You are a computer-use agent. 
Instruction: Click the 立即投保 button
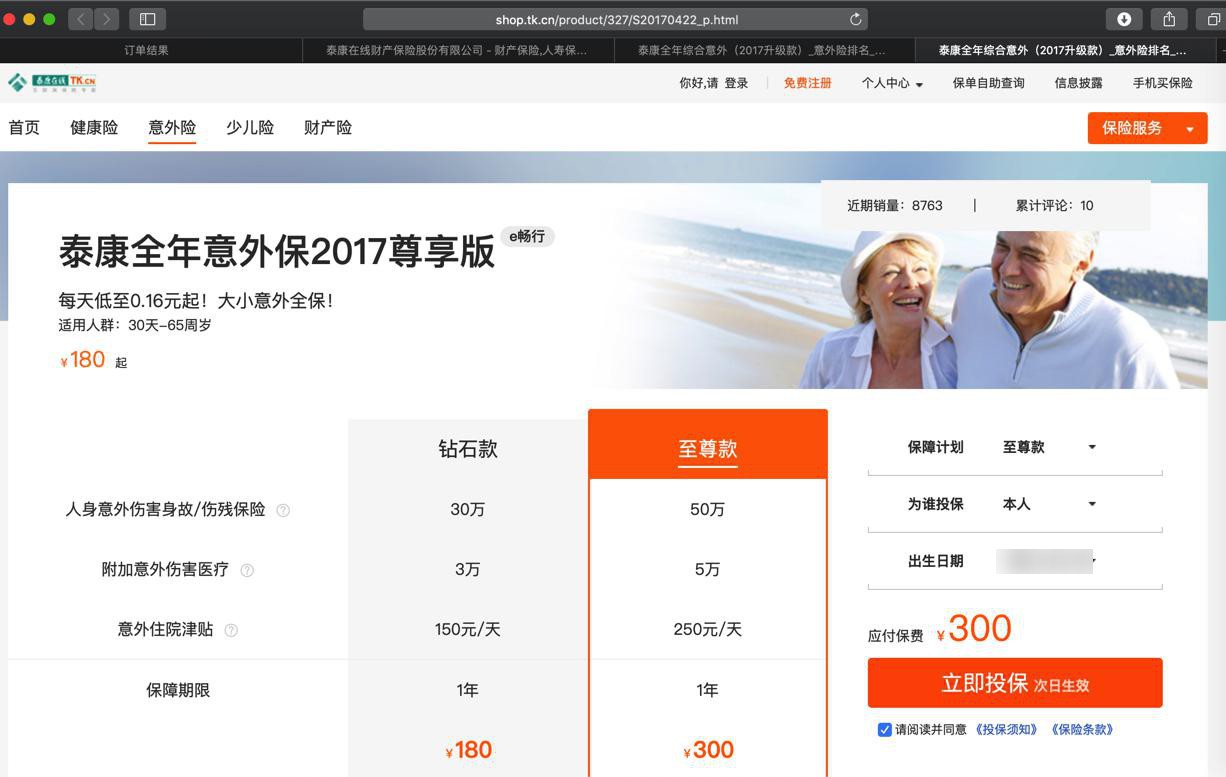coord(1015,683)
